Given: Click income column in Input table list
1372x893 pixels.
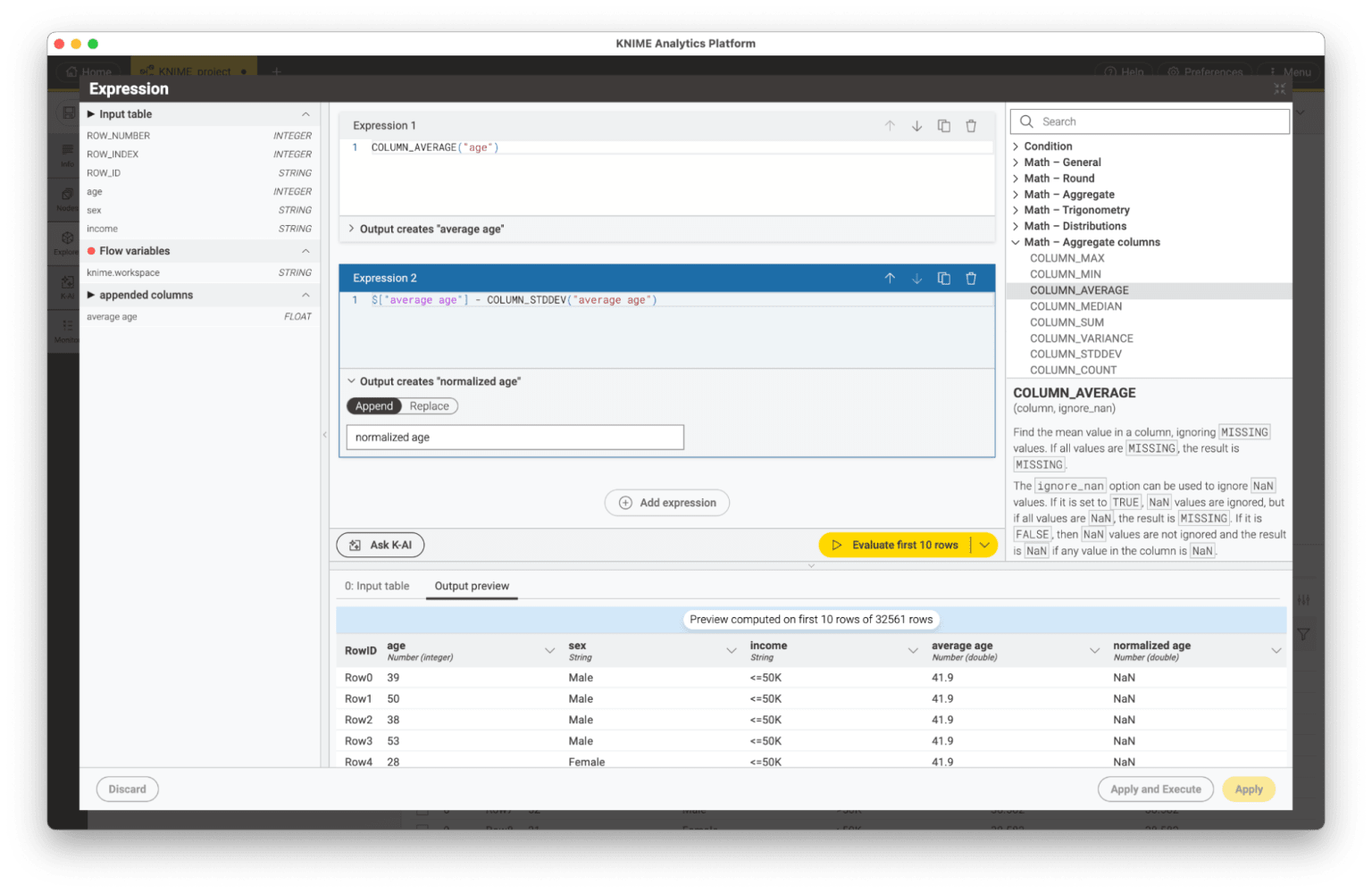Looking at the screenshot, I should [199, 229].
